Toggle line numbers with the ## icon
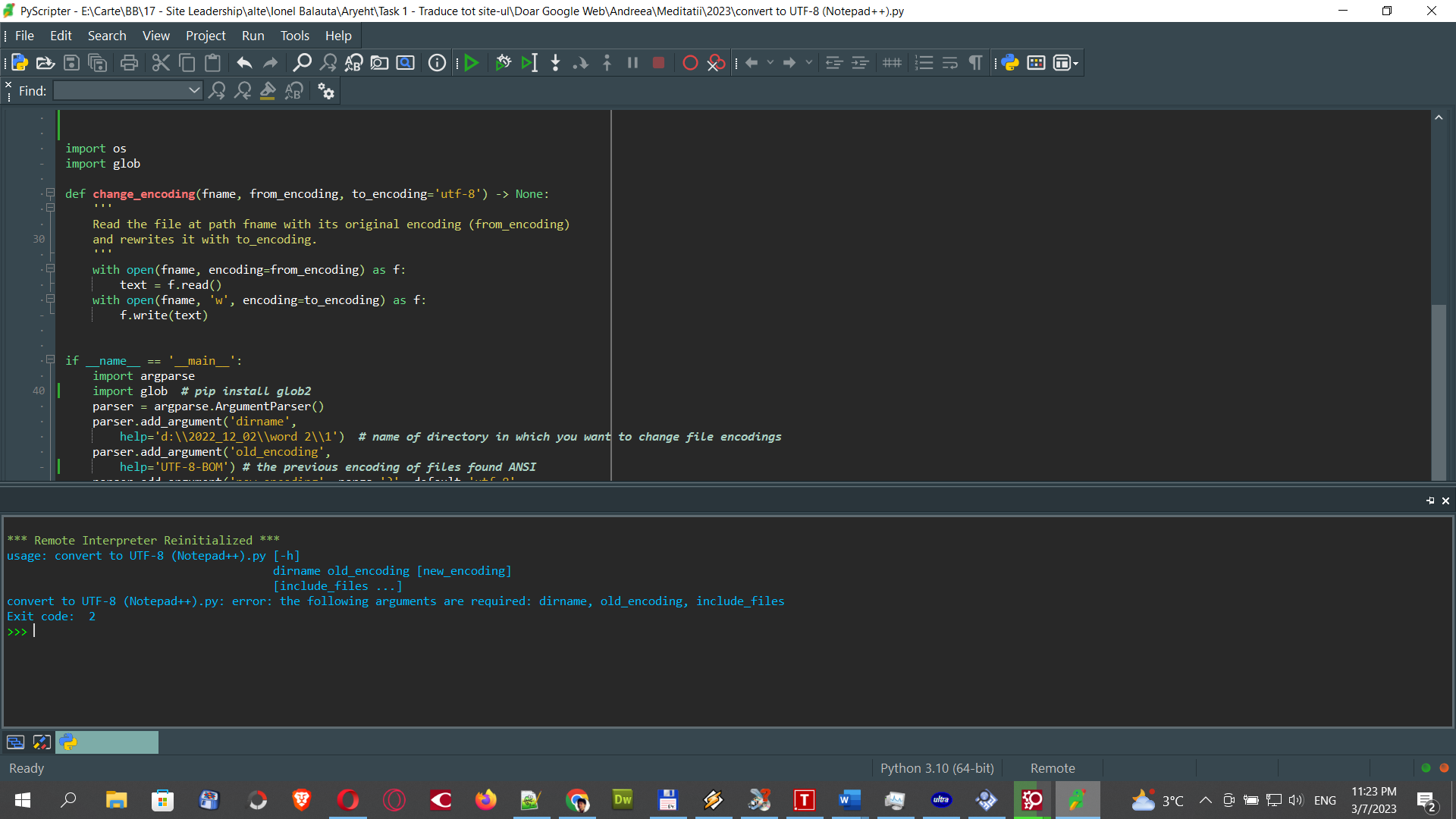 (892, 63)
